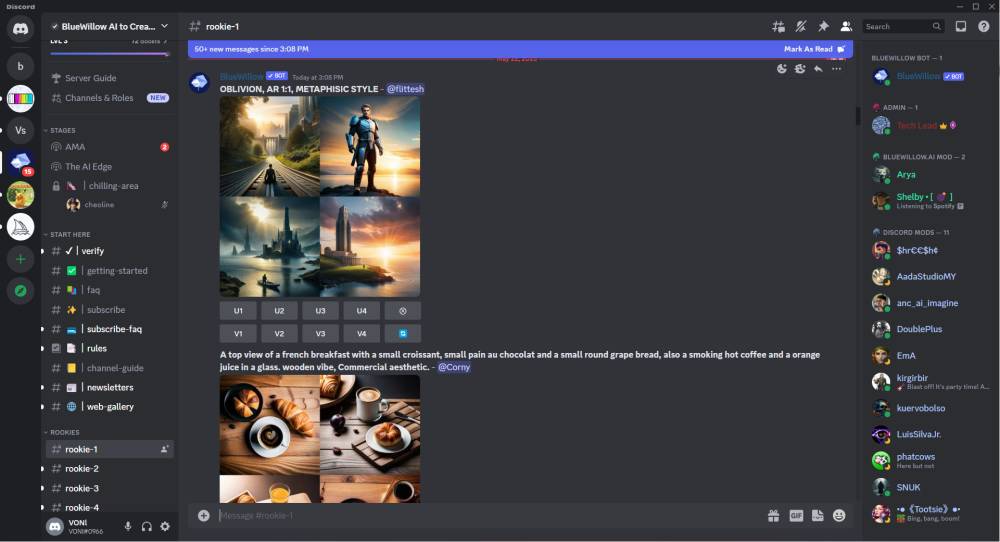Open the subscribe-faq channel
1000x542 pixels.
click(x=109, y=329)
